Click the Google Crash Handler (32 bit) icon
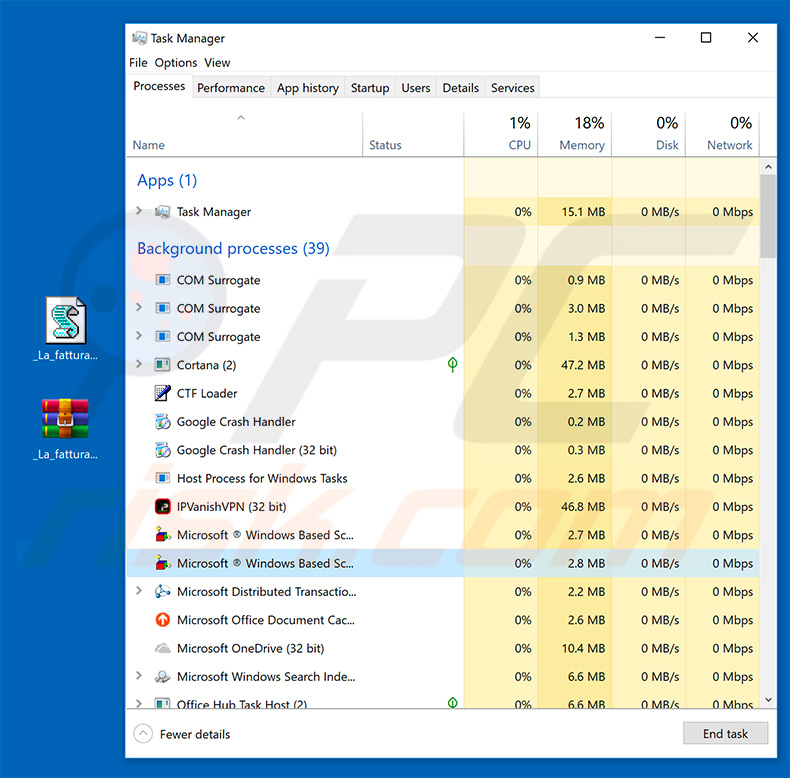The height and width of the screenshot is (778, 790). (x=162, y=450)
